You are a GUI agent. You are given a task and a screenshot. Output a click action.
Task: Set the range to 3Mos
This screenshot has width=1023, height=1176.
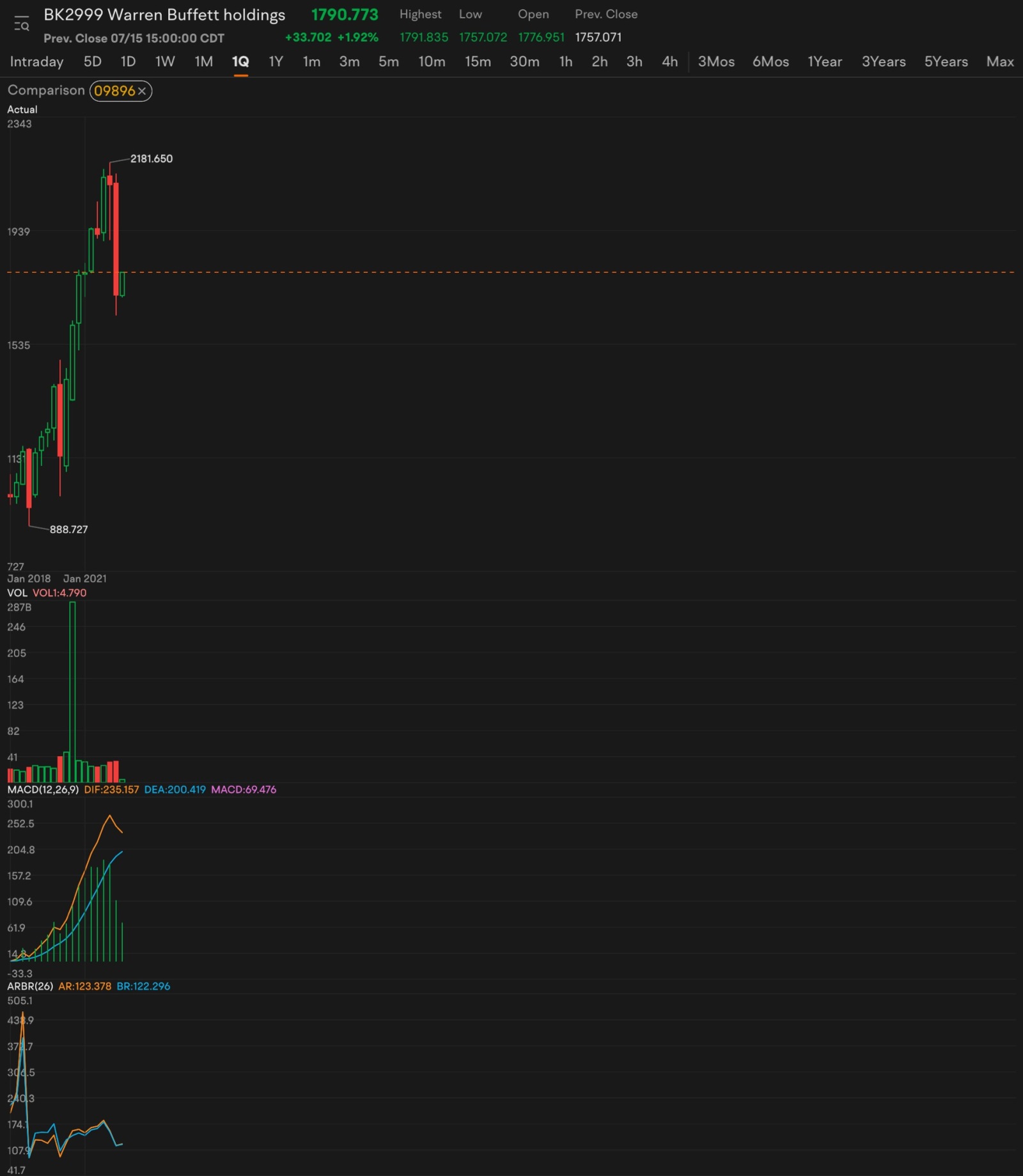(x=716, y=62)
